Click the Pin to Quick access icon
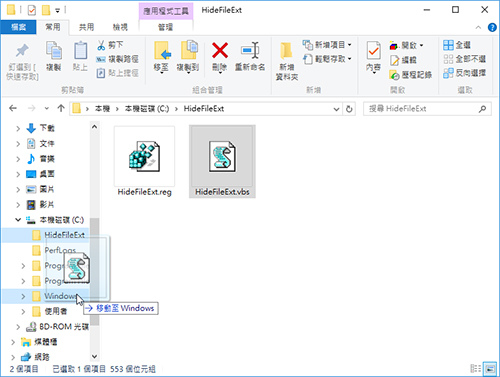Screen dimensions: 500x377 click(x=22, y=51)
